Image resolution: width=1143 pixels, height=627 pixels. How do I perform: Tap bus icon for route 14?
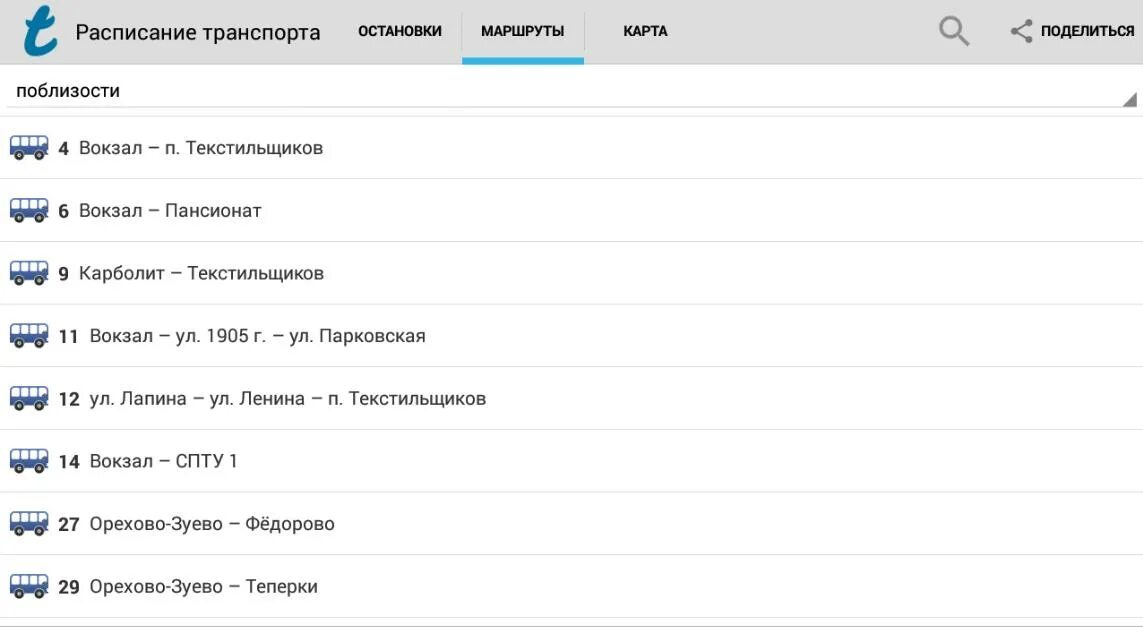tap(29, 461)
